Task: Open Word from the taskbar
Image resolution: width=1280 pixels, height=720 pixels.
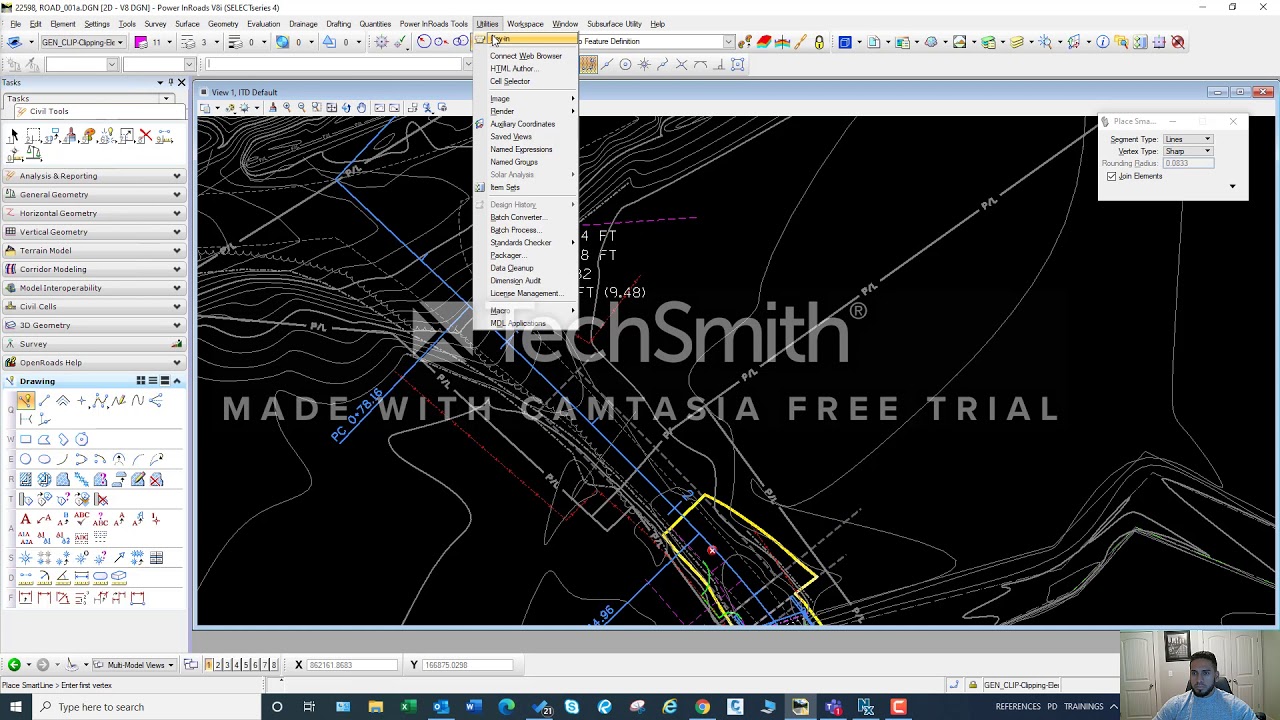Action: point(473,707)
